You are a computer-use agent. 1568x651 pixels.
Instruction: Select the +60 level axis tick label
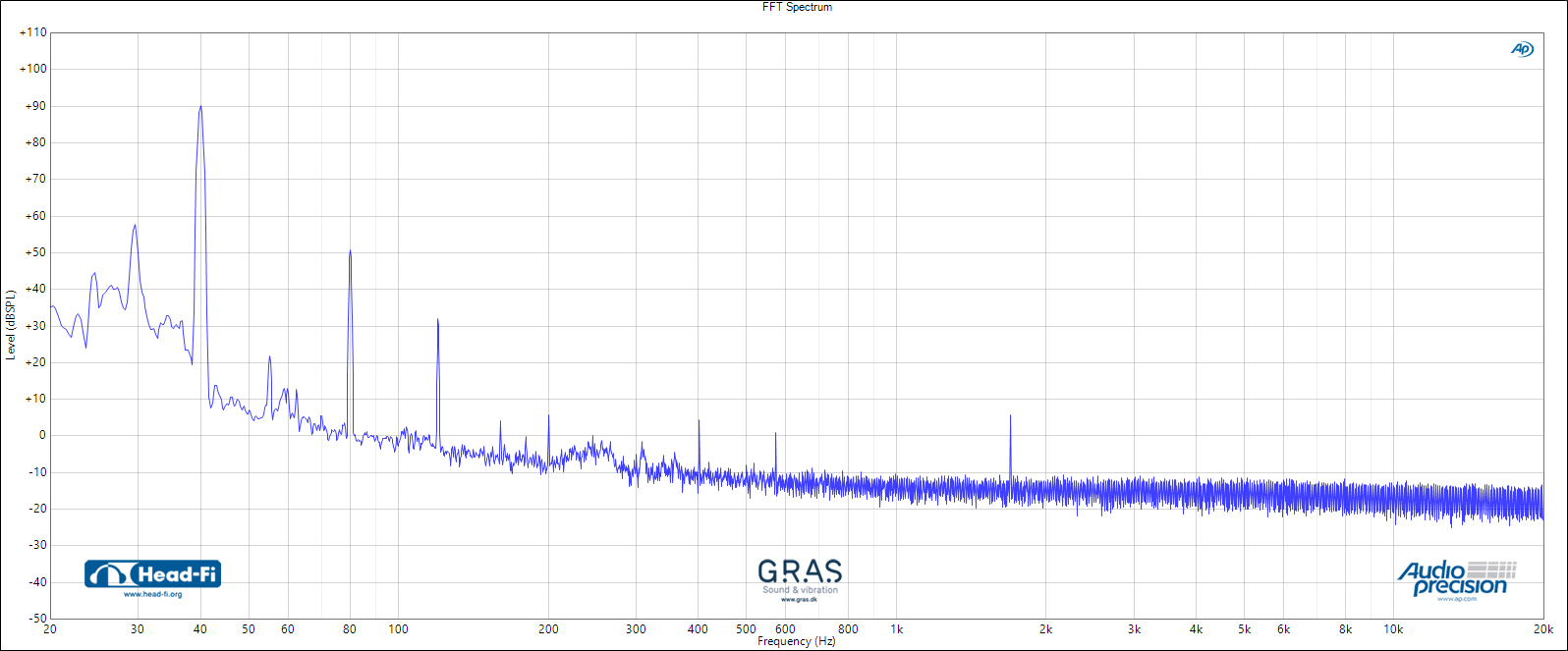click(x=35, y=216)
